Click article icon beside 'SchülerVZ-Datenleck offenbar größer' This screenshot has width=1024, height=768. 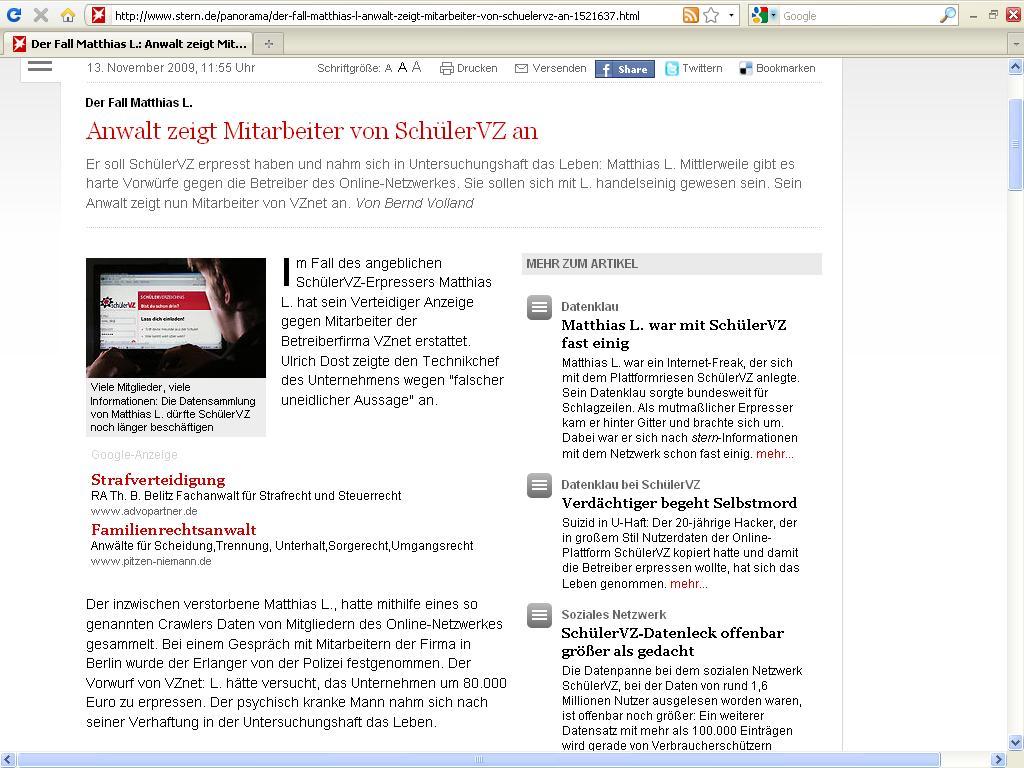click(x=539, y=615)
